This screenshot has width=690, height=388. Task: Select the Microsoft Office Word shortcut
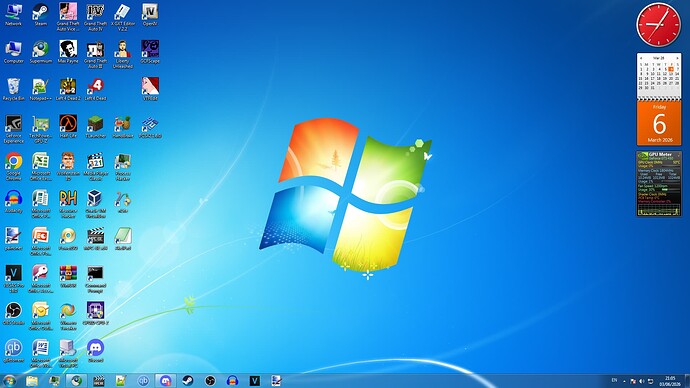coord(40,353)
